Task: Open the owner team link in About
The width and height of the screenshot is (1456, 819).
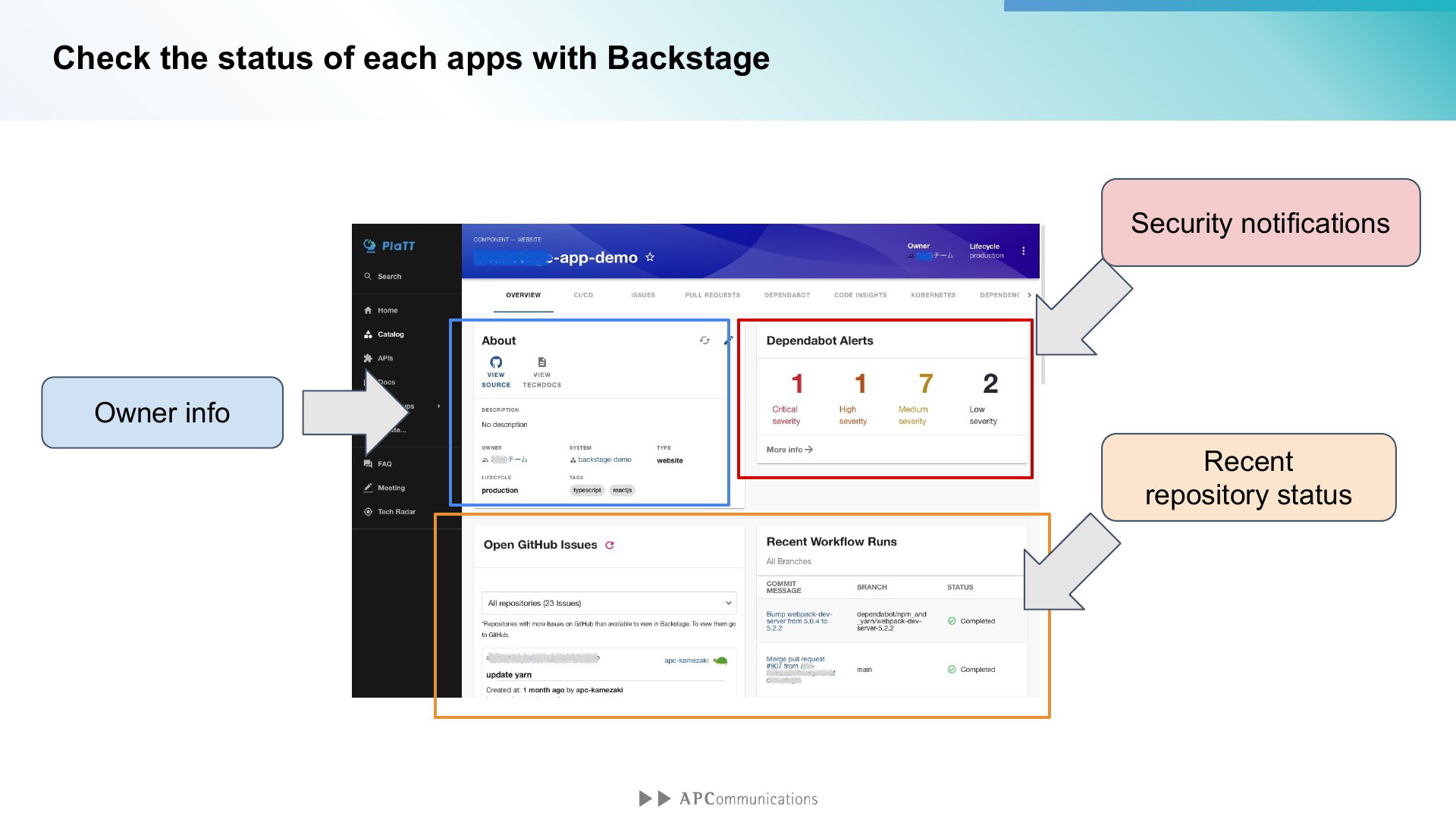Action: click(505, 460)
